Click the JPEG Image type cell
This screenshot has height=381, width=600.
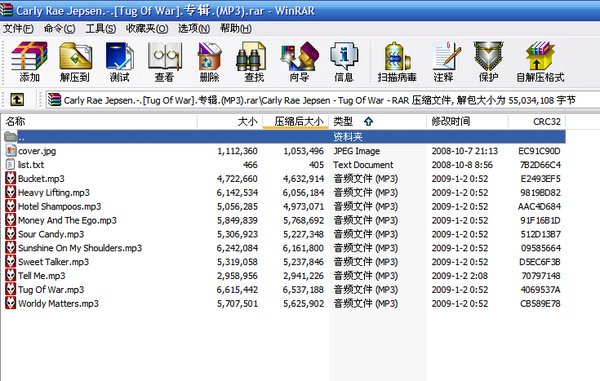point(357,151)
